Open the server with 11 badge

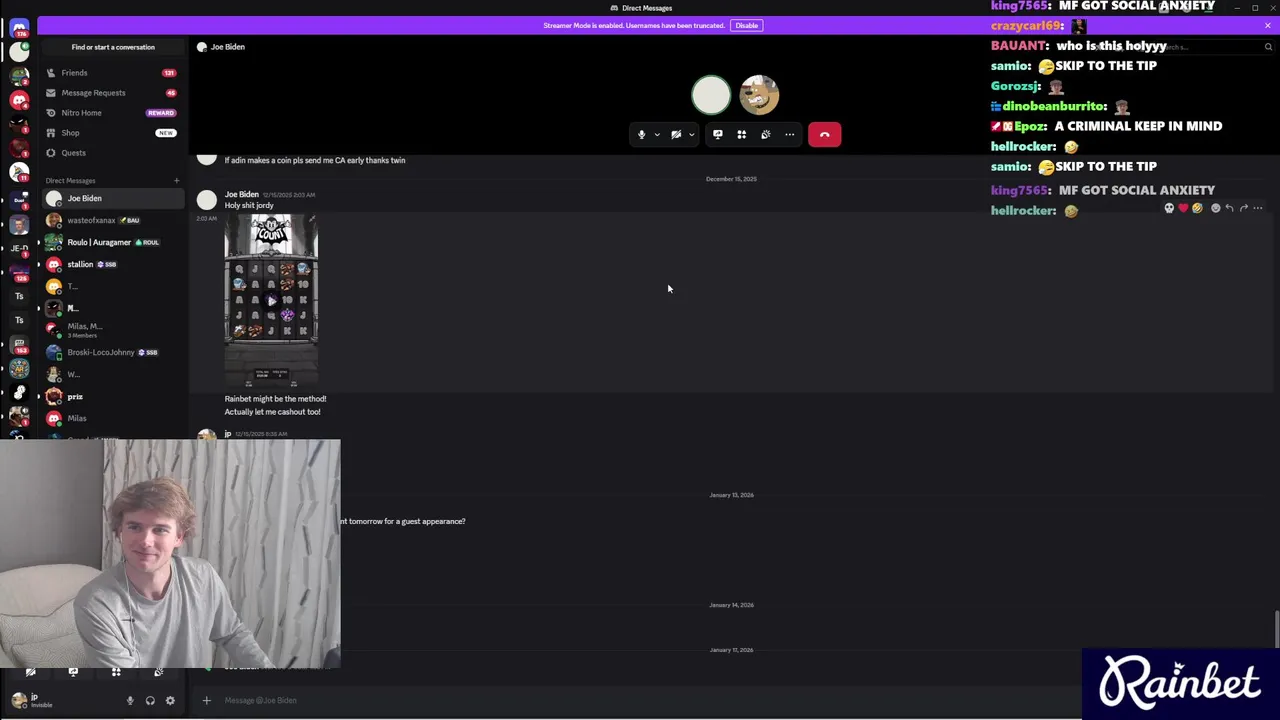pos(19,174)
